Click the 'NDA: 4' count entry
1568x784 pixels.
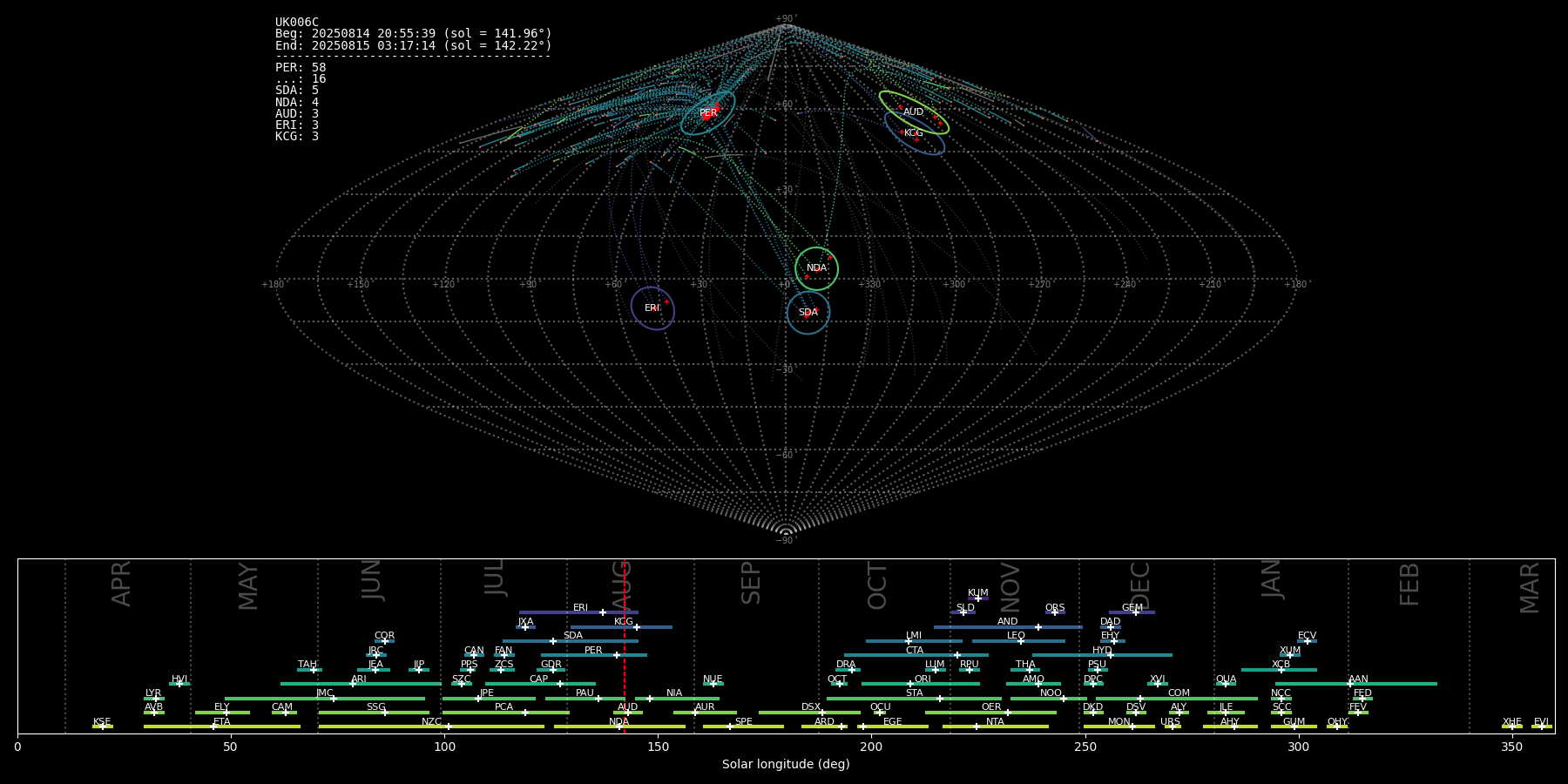[x=297, y=102]
